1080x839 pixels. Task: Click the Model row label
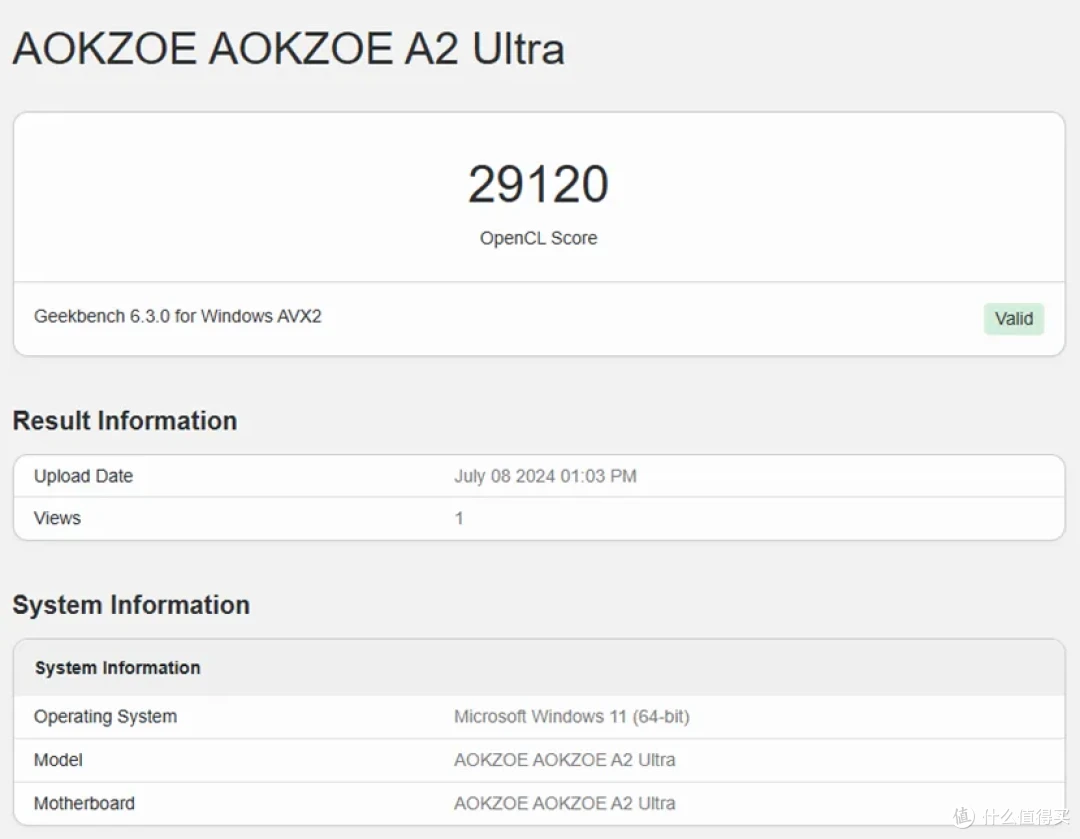tap(58, 760)
